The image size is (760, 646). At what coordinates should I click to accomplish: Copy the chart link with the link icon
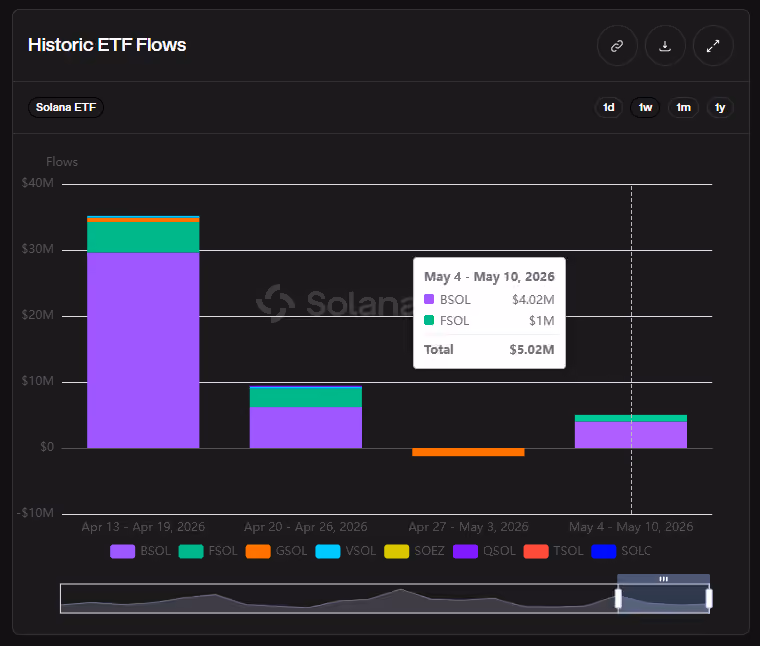point(617,46)
